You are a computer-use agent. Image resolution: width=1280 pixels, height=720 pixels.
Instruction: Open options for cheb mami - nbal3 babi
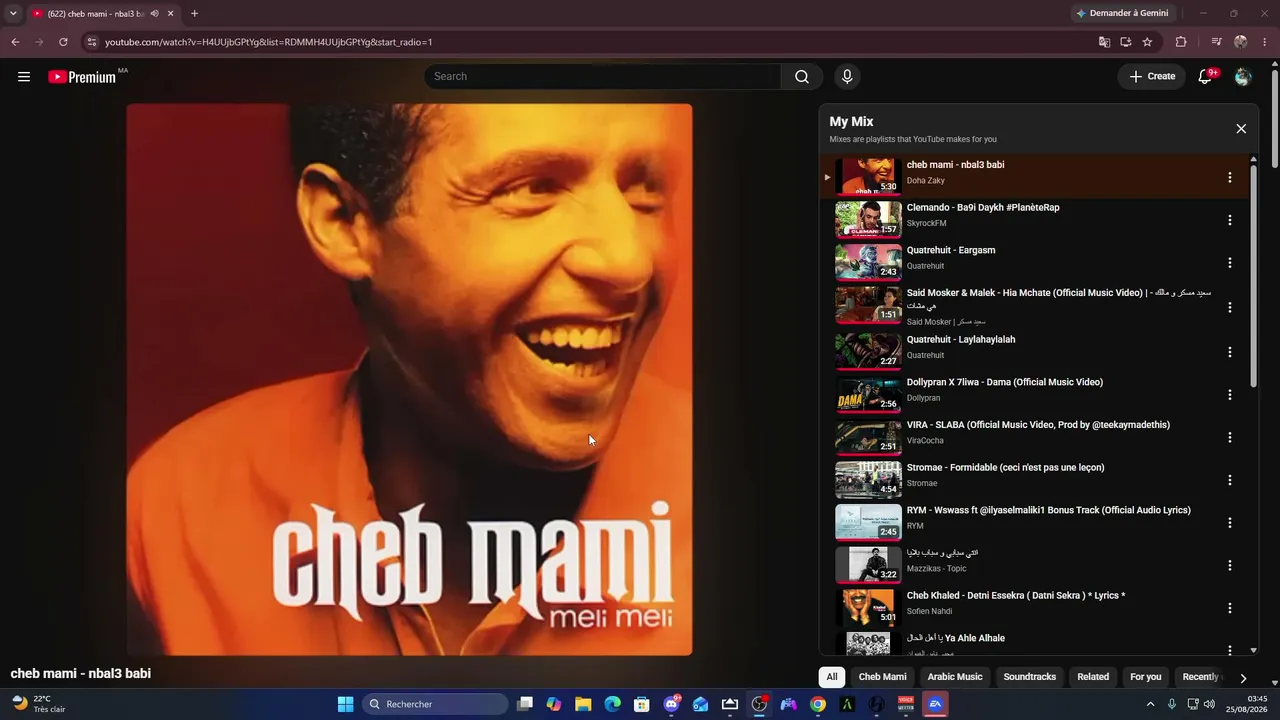pyautogui.click(x=1230, y=178)
